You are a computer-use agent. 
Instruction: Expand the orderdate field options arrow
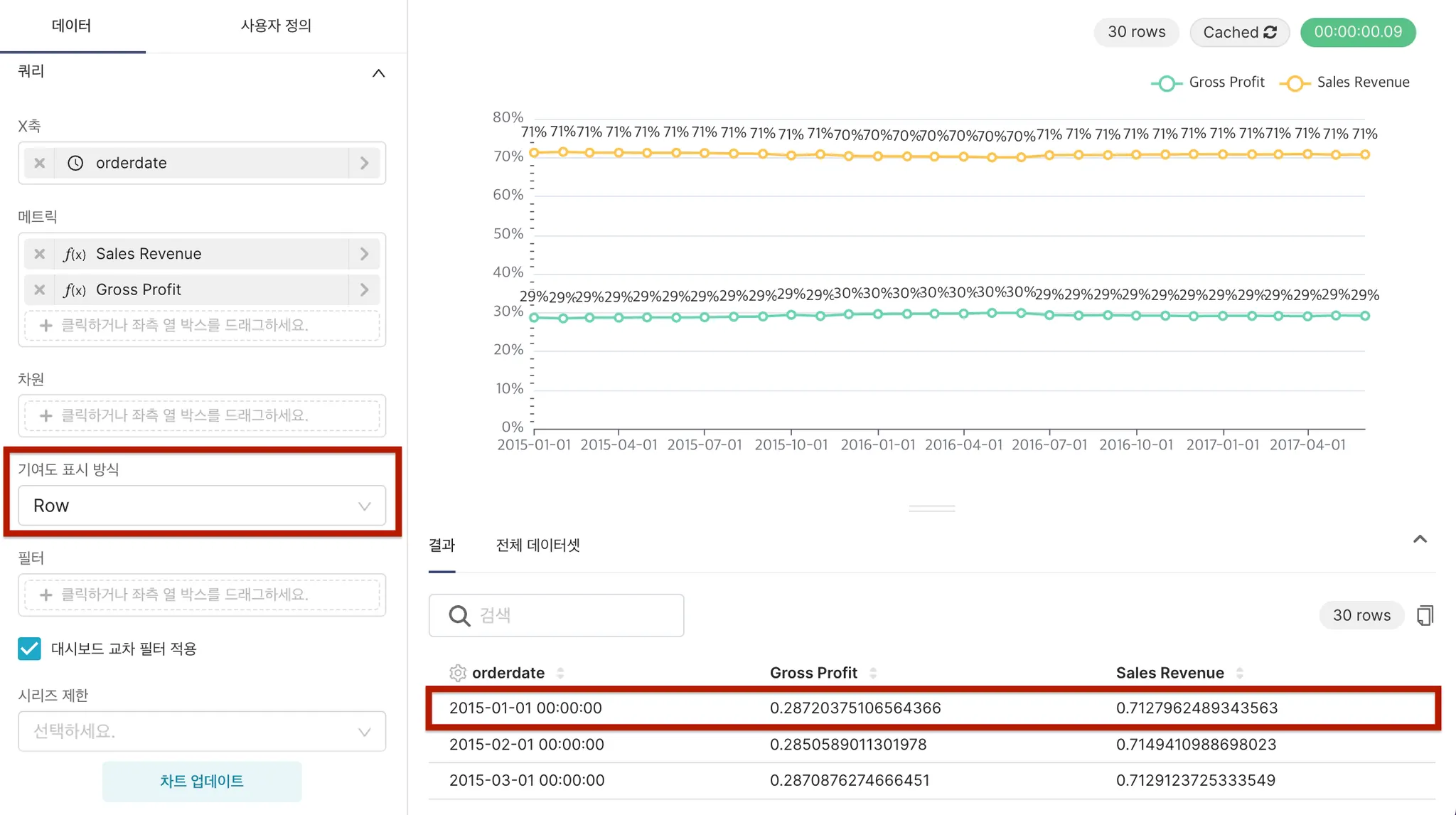click(x=365, y=163)
